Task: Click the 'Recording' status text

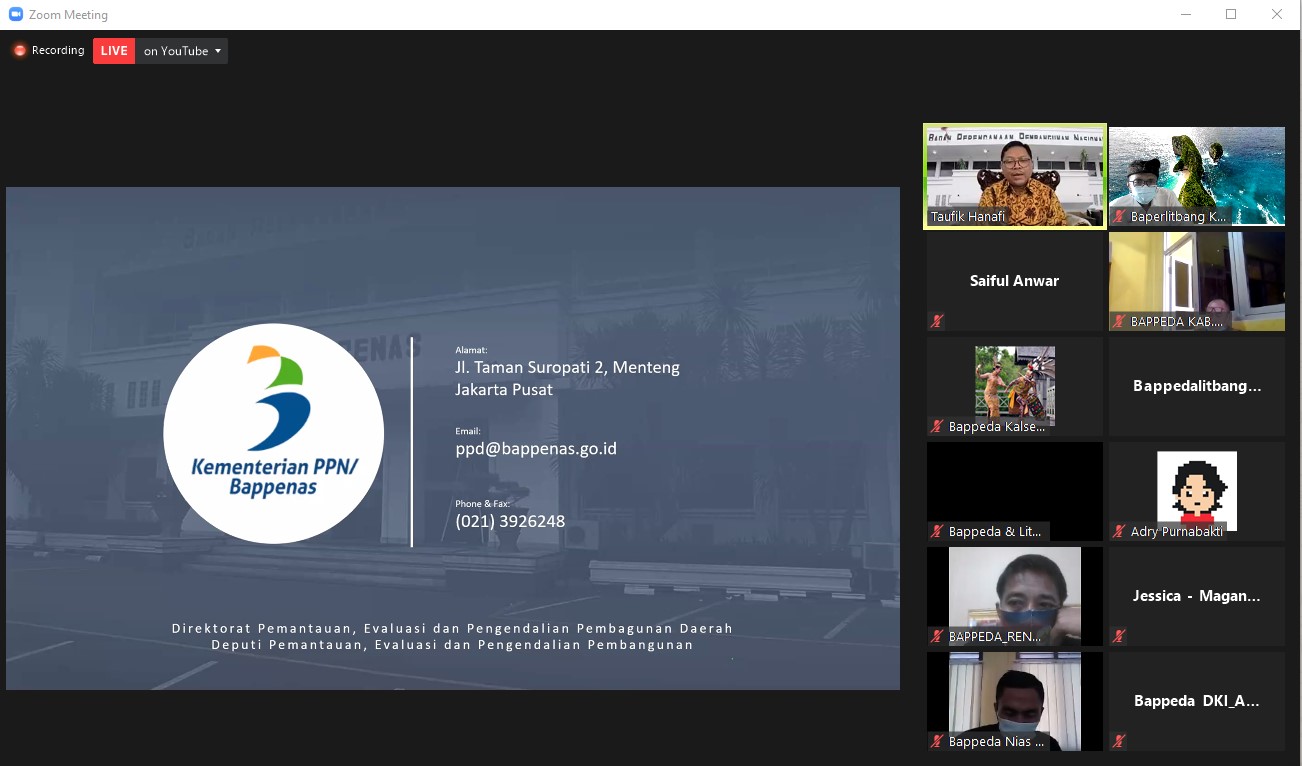Action: (58, 51)
